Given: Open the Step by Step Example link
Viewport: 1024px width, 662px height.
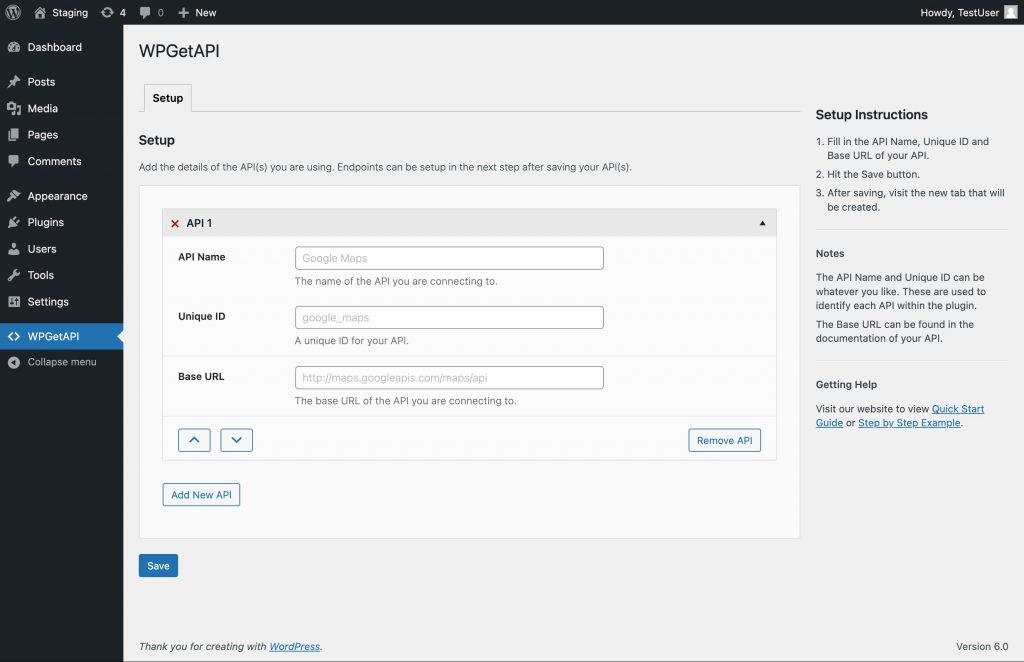Looking at the screenshot, I should tap(909, 423).
